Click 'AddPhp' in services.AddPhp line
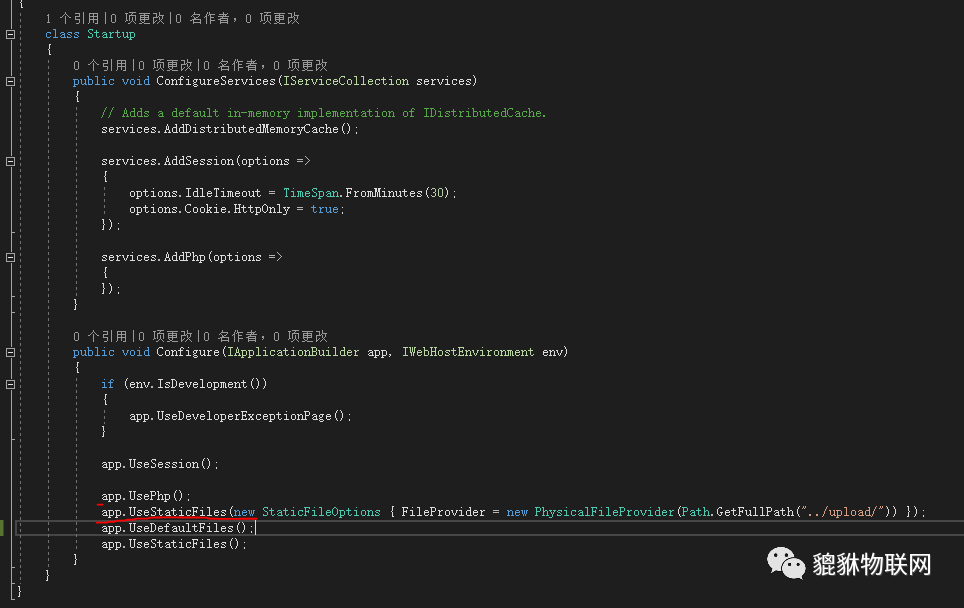 point(184,257)
